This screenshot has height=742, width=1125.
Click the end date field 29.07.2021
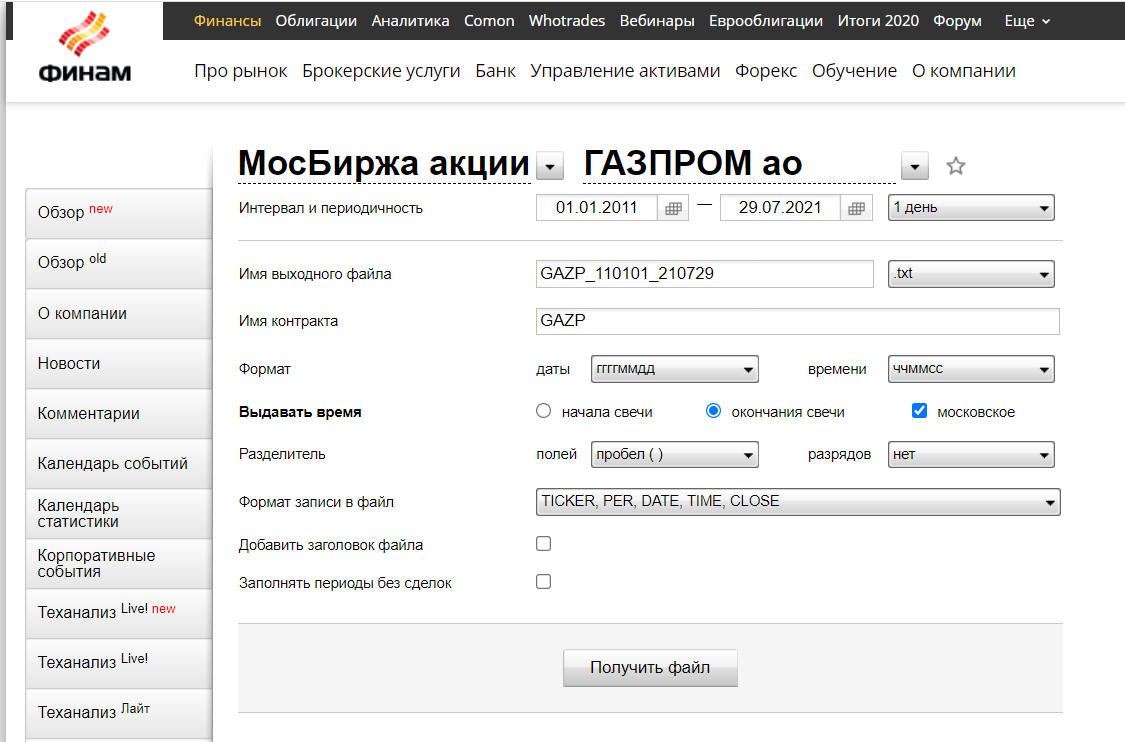780,208
